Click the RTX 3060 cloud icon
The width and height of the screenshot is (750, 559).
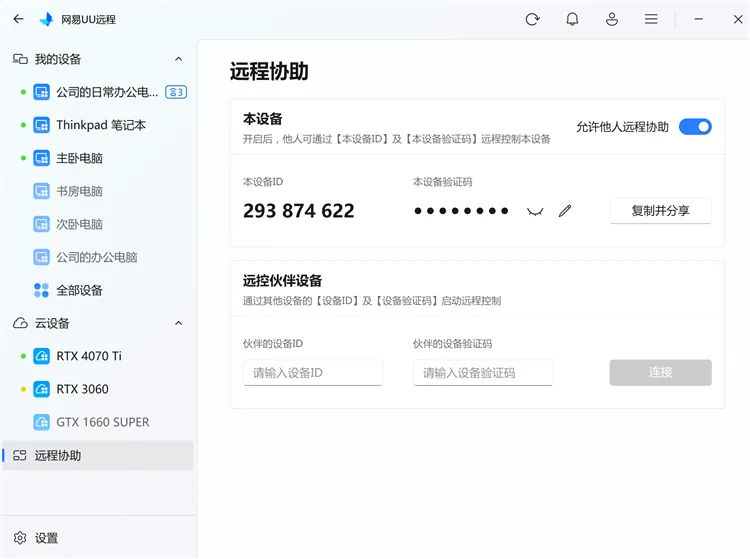click(x=41, y=389)
